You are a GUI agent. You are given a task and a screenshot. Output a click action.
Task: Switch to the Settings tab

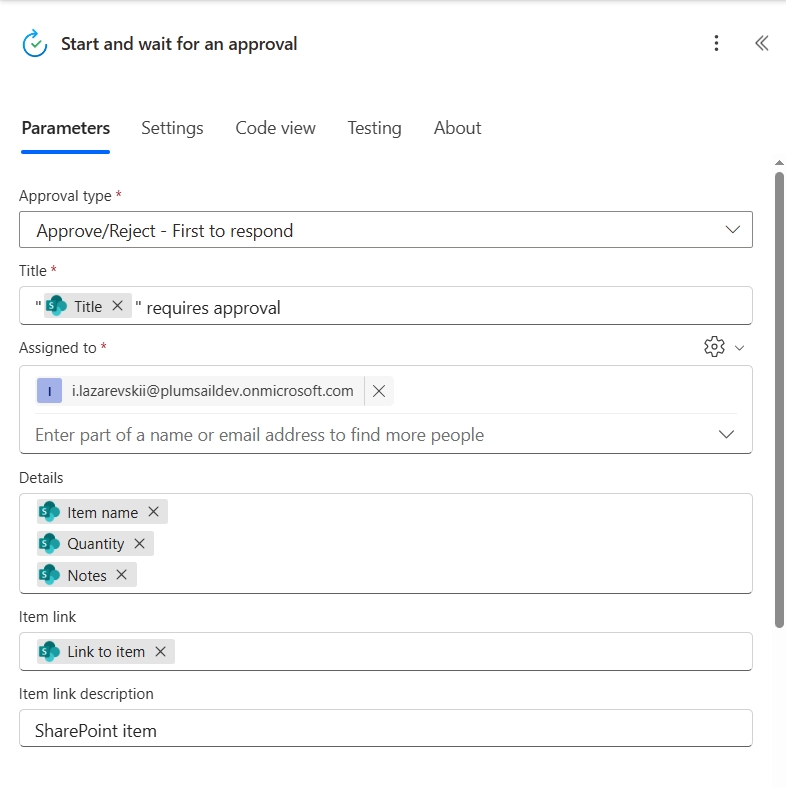pos(172,128)
